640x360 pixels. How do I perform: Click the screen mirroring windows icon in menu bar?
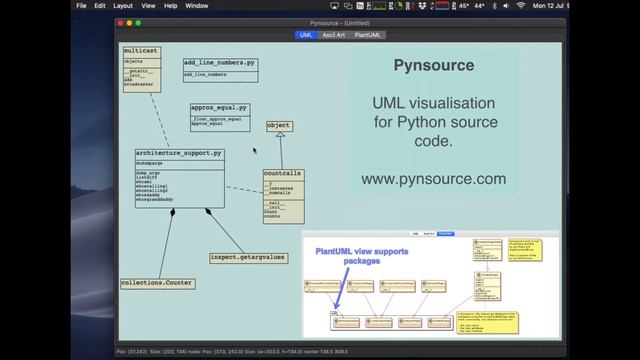click(x=348, y=6)
